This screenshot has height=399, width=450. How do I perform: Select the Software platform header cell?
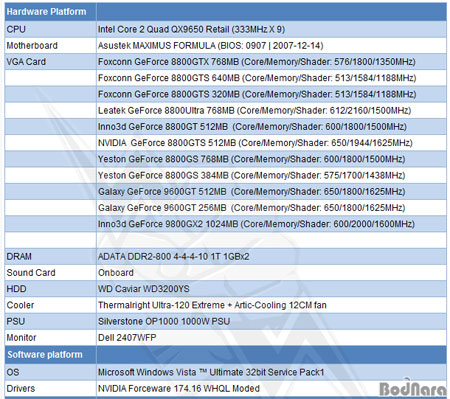click(51, 355)
